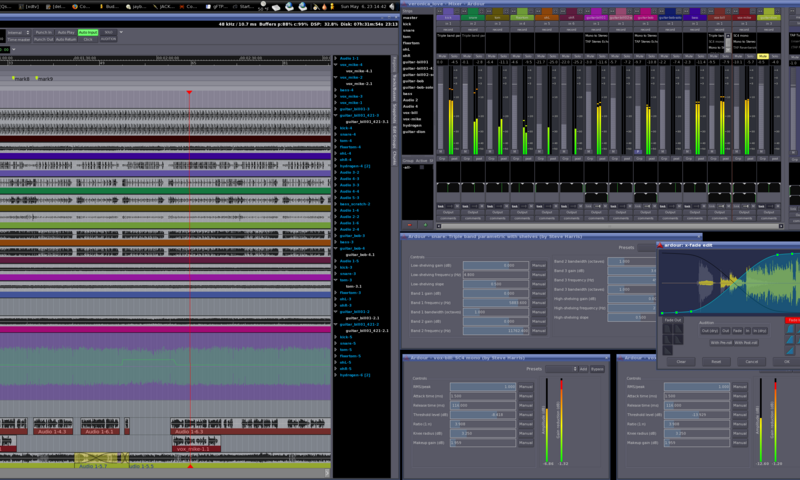800x480 pixels.
Task: Click the Ardour logo in x-fade edit title
Action: [660, 245]
